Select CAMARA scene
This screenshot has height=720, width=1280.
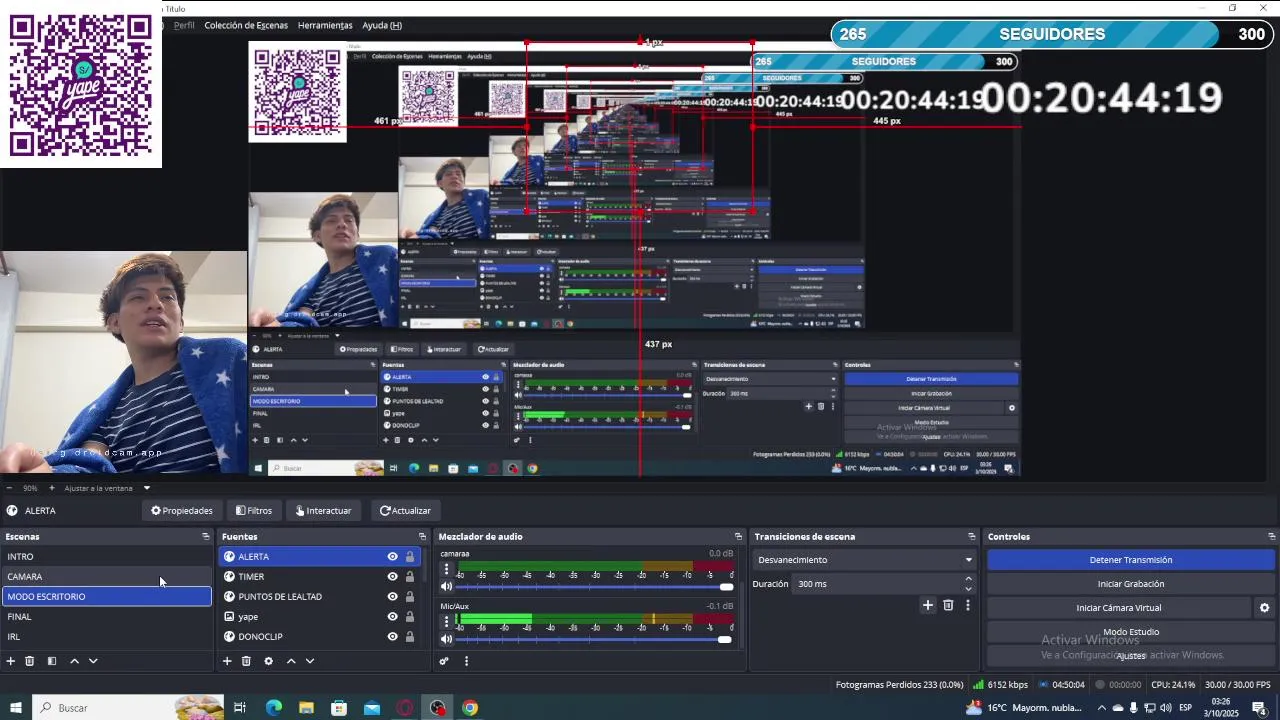[x=107, y=577]
